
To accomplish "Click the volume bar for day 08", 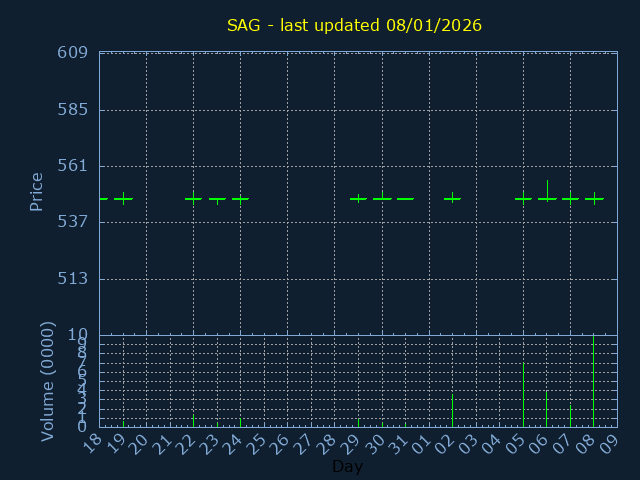I will (x=594, y=381).
